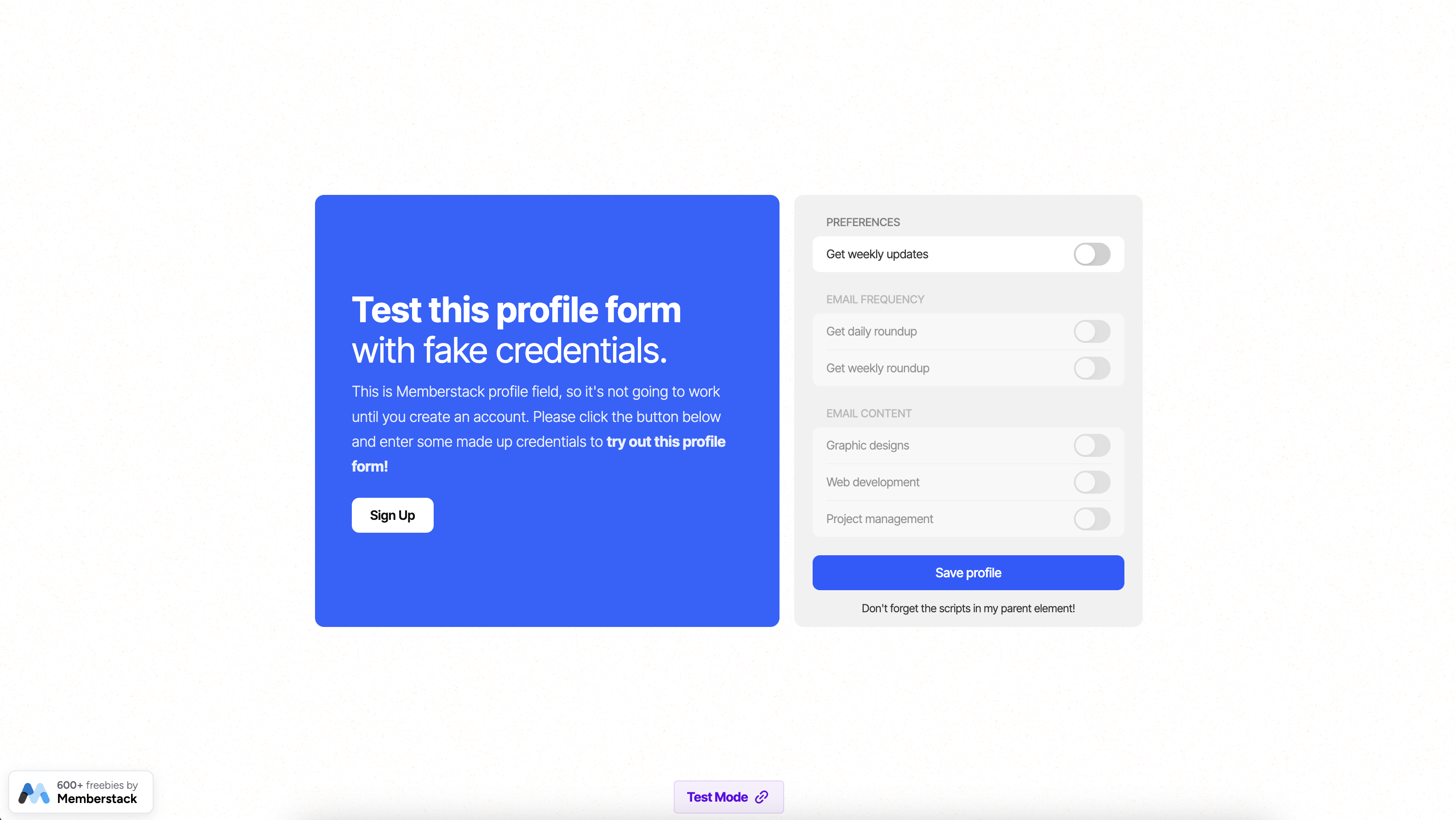Enable the Get weekly updates switch

click(1091, 254)
